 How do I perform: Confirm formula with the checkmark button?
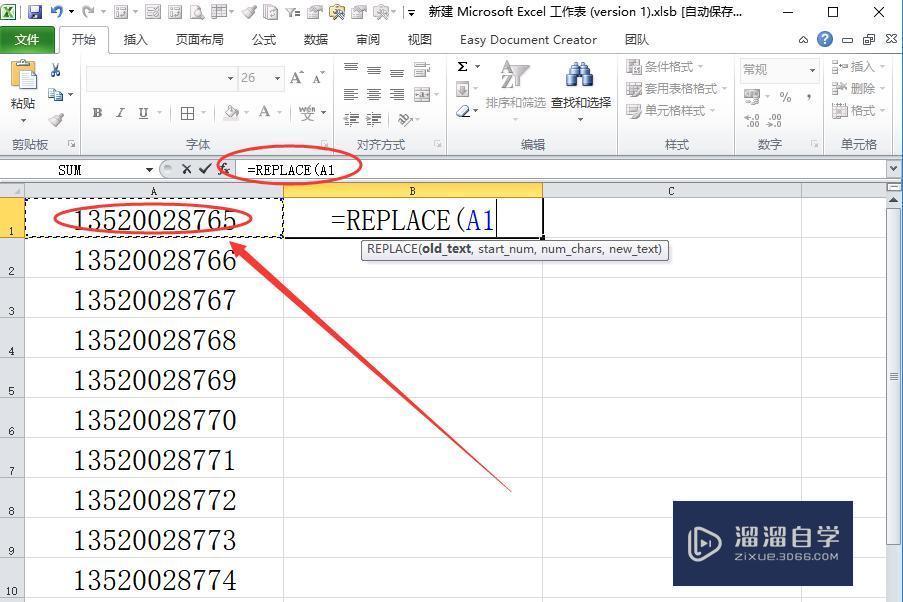click(x=204, y=167)
